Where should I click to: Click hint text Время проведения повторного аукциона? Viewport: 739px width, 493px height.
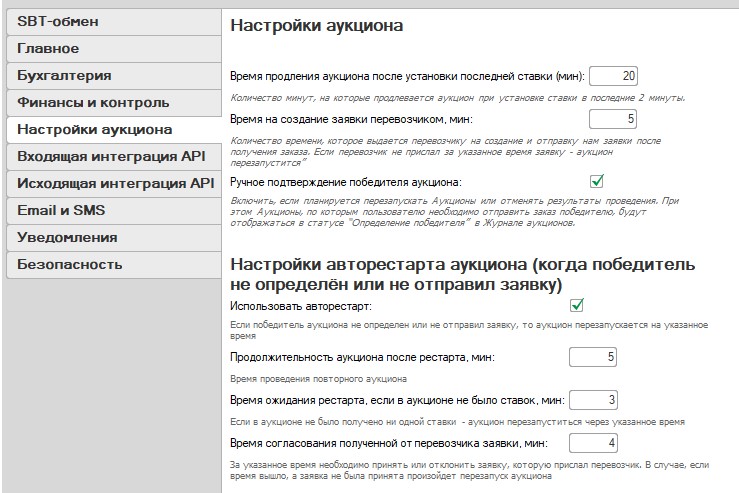[318, 379]
